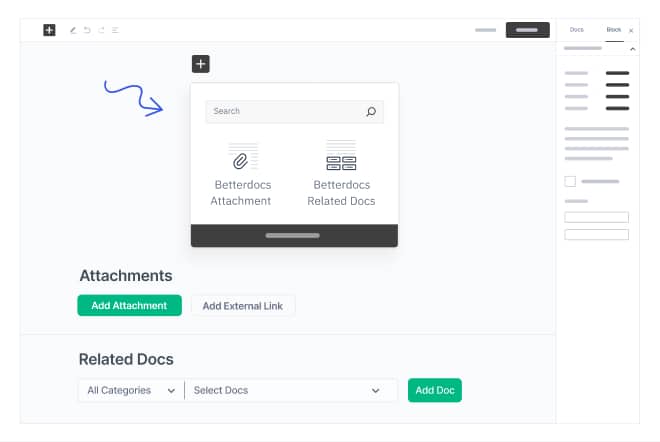Image resolution: width=660 pixels, height=442 pixels.
Task: Click the redo arrow icon
Action: (101, 30)
